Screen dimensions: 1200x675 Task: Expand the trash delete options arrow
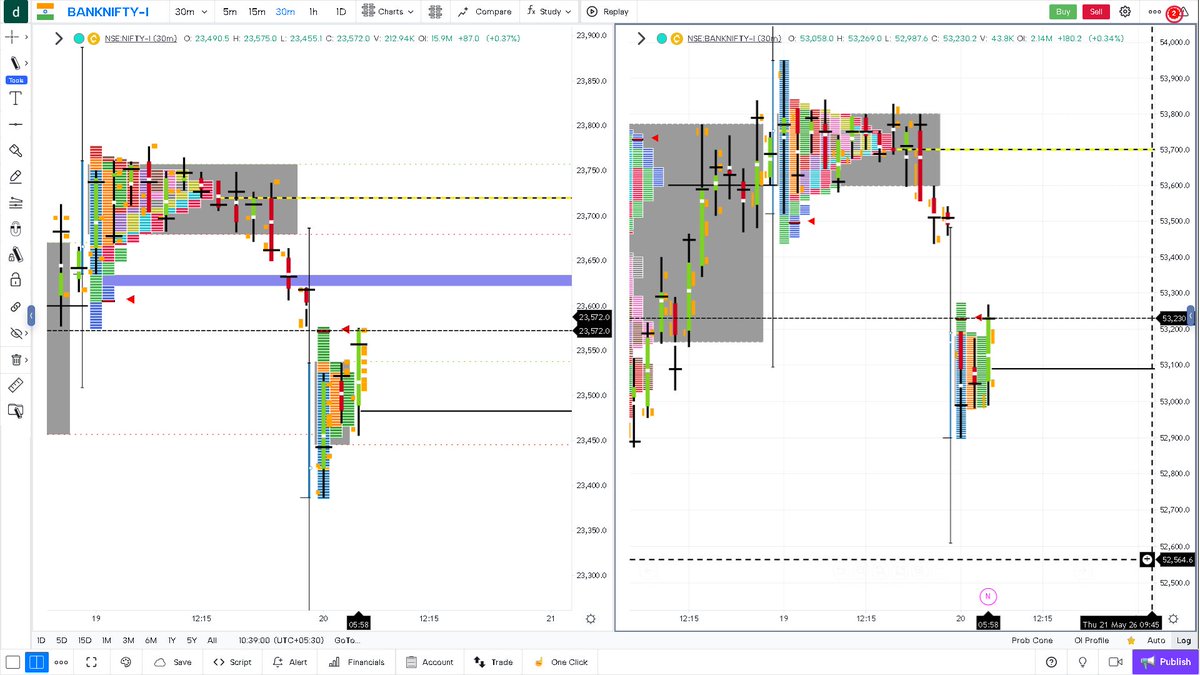[26, 359]
